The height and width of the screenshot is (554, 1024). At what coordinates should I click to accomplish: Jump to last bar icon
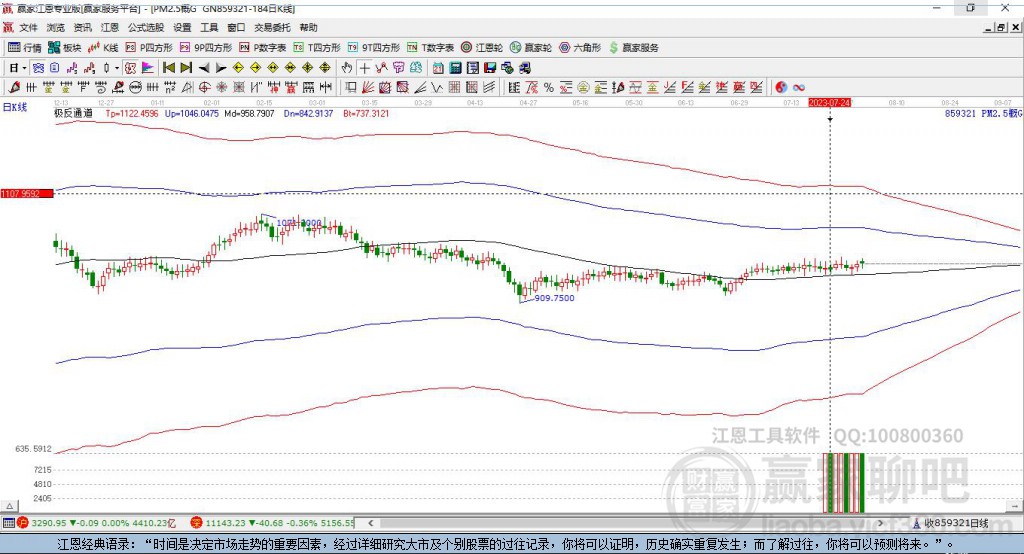click(x=186, y=68)
